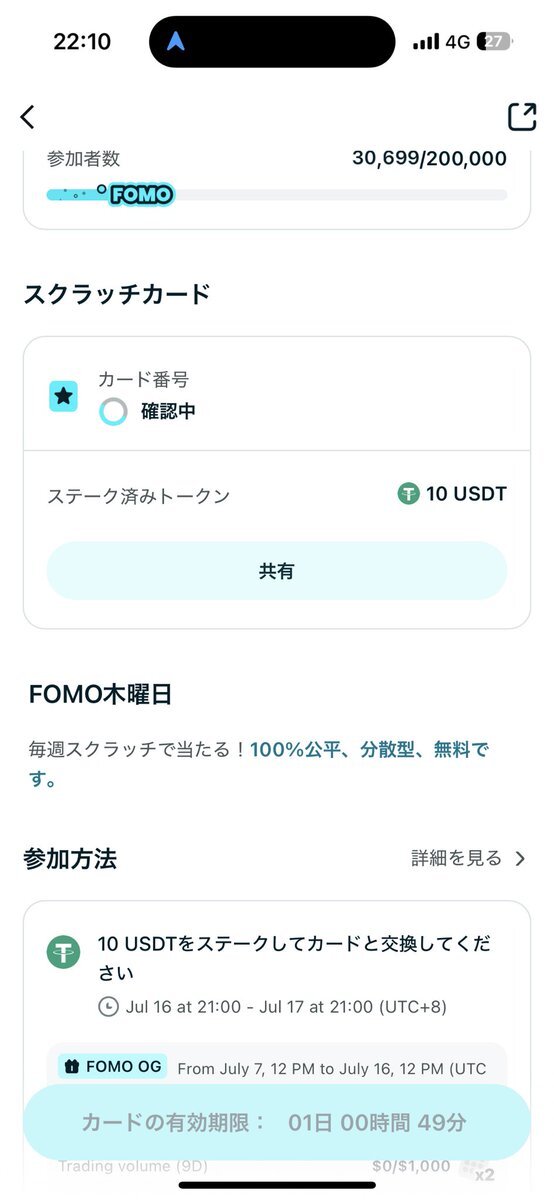554x1200 pixels.
Task: Tap the 確認中 loading circle indicator
Action: point(113,411)
